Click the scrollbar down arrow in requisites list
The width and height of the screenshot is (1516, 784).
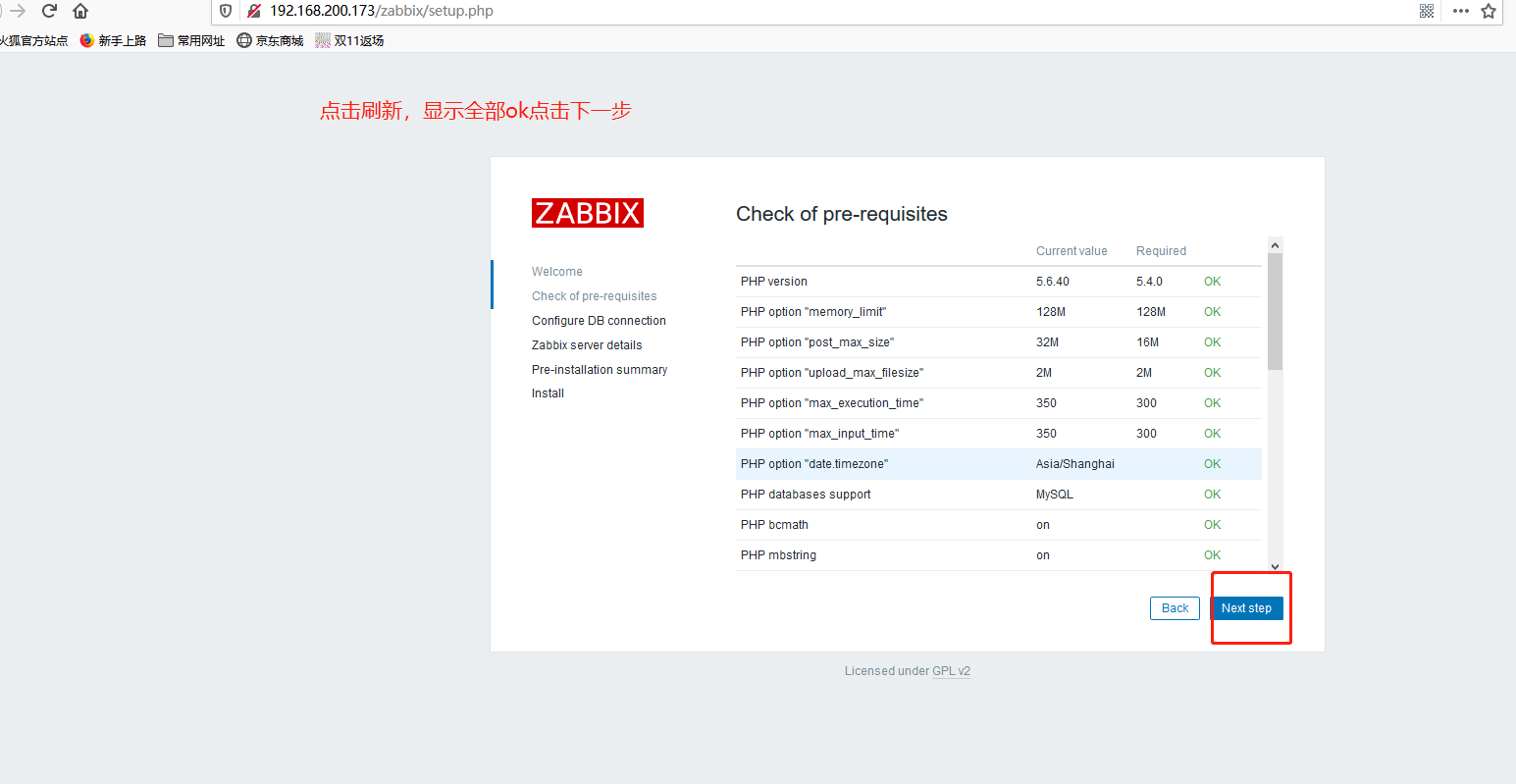click(1275, 565)
